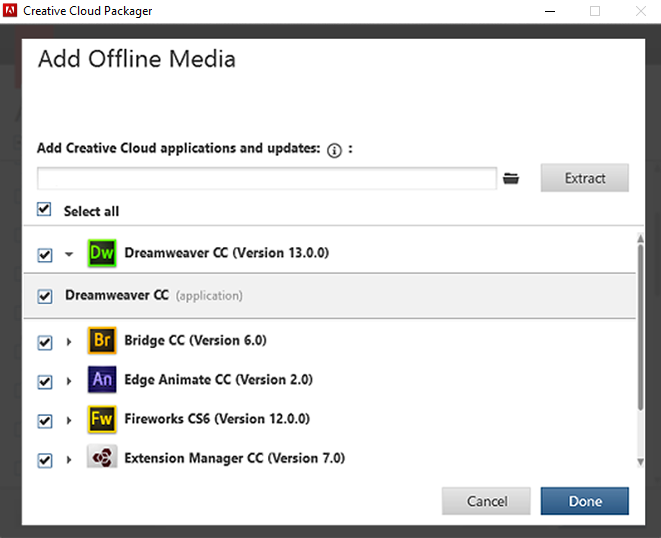661x538 pixels.
Task: Click the Fireworks CS6 icon
Action: pyautogui.click(x=102, y=419)
